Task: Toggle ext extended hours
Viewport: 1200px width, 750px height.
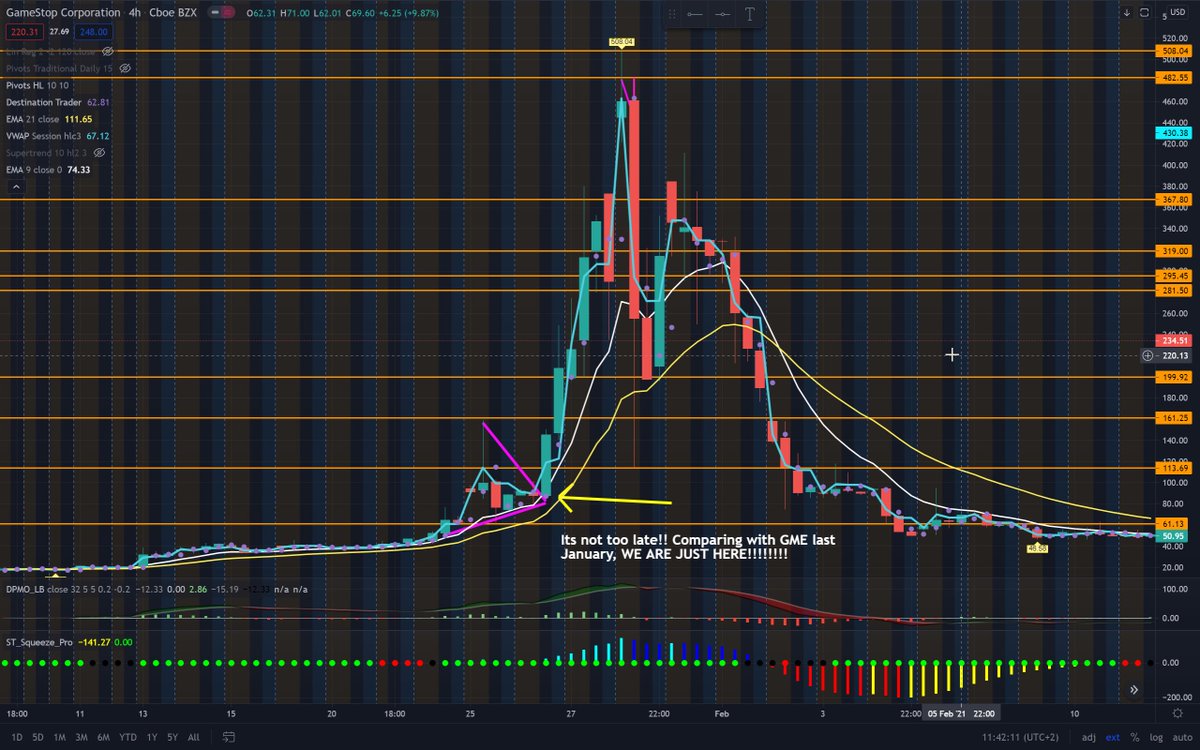Action: (x=1112, y=738)
